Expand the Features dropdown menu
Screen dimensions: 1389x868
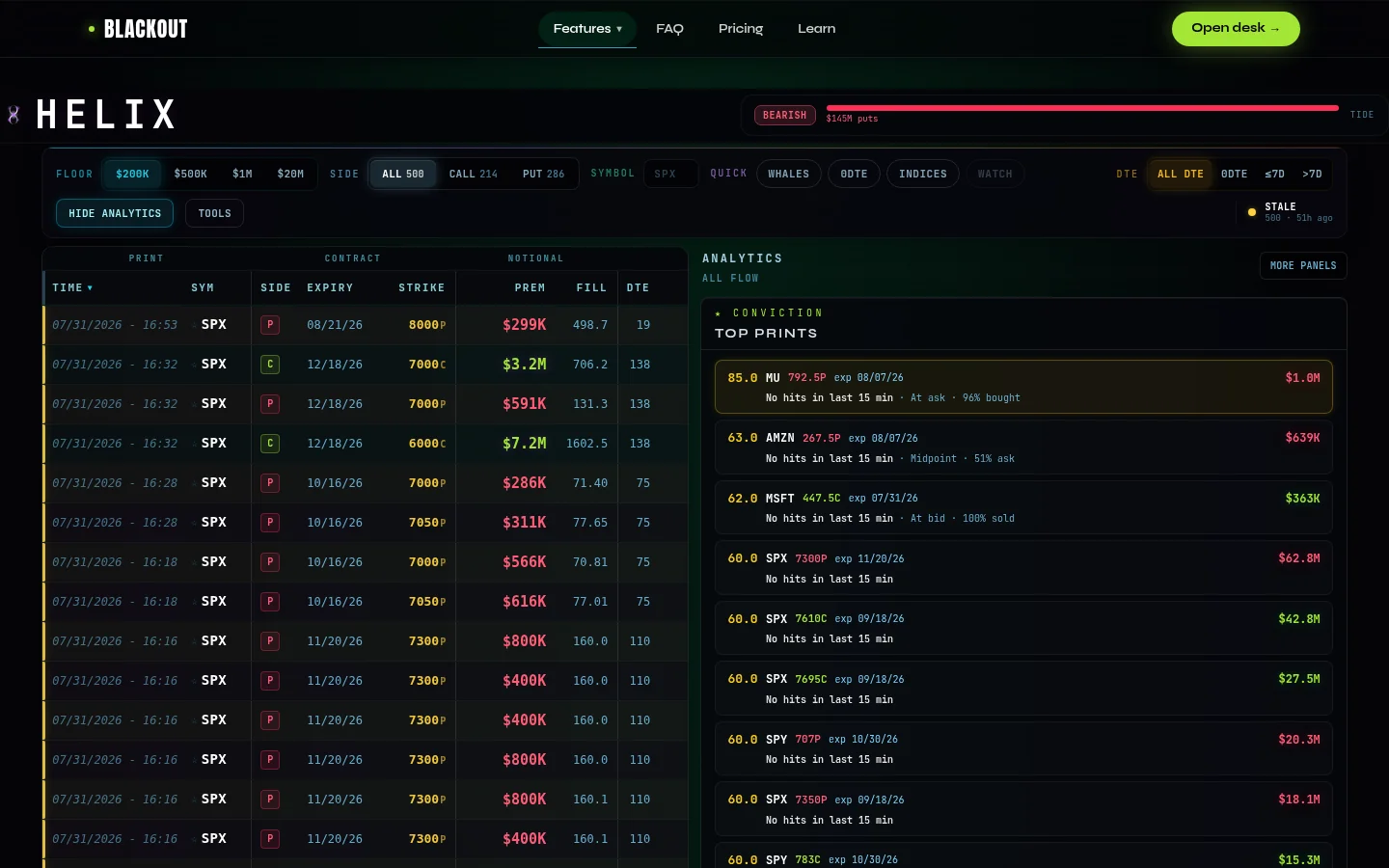[x=587, y=29]
